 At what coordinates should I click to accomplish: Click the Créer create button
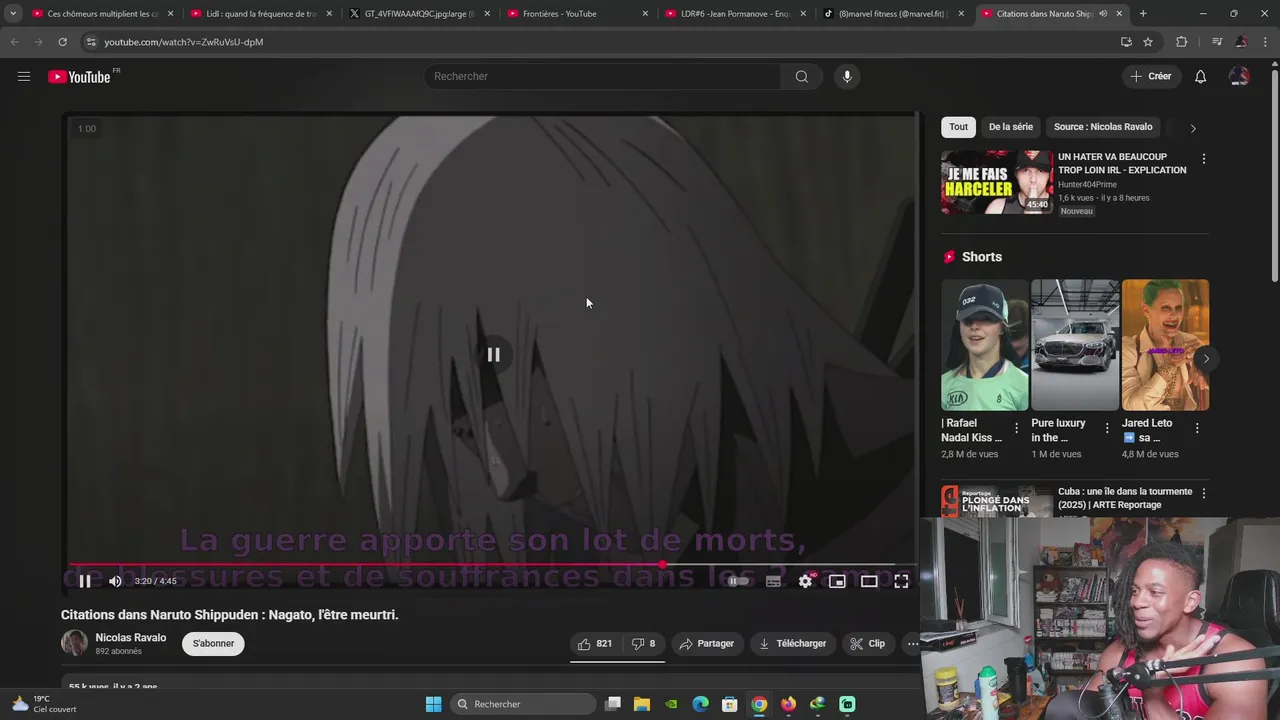(1150, 76)
